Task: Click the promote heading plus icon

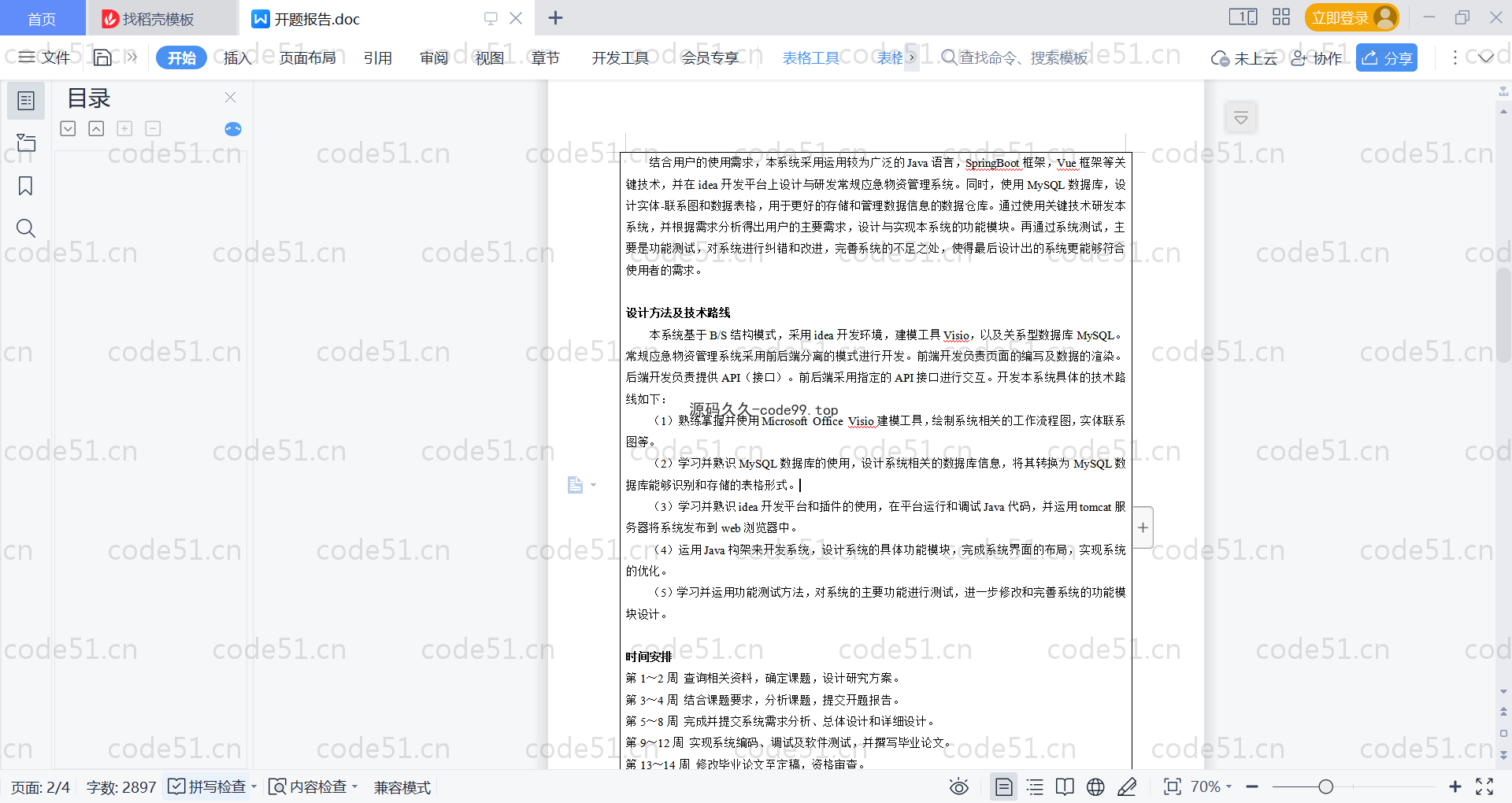Action: (x=124, y=128)
